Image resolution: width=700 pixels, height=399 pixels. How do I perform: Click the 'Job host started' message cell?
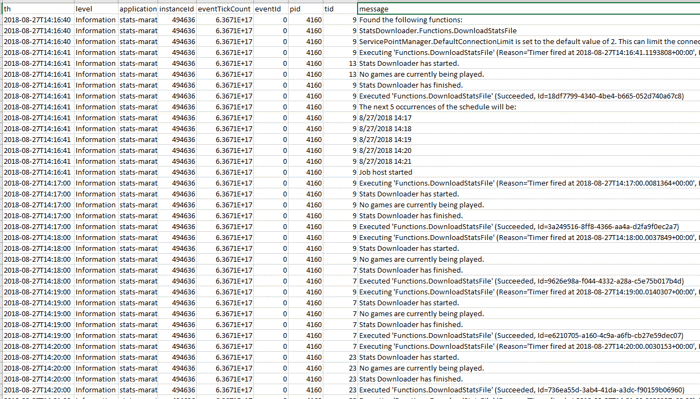[529, 172]
